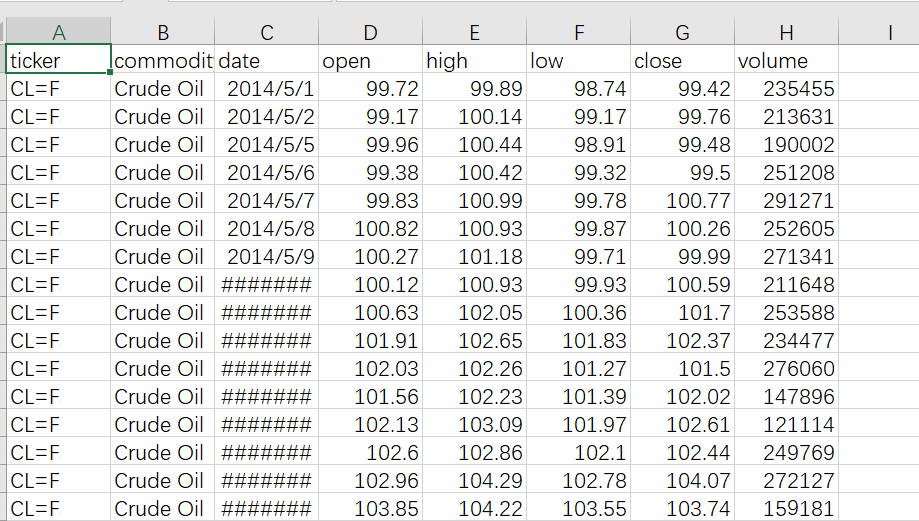
Task: Click the "commodit" header cell
Action: coord(162,61)
